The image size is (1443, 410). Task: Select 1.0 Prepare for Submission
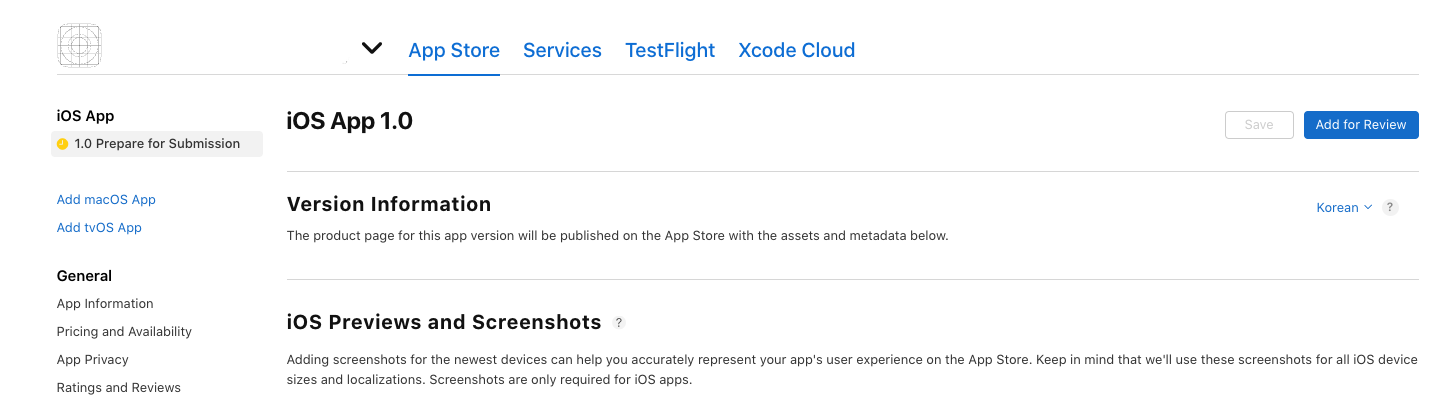point(157,144)
